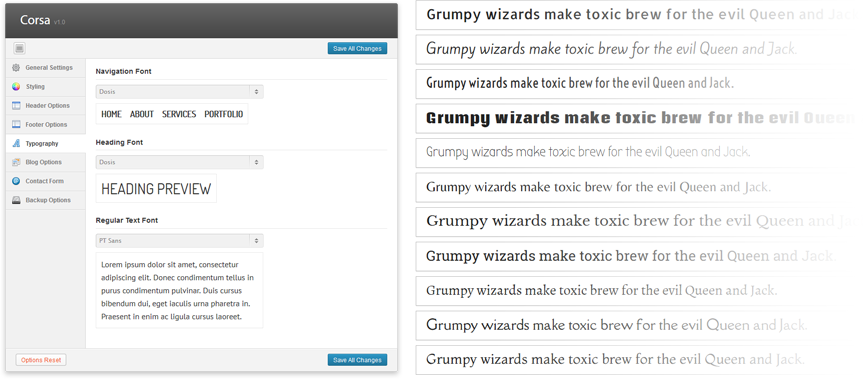Image resolution: width=863 pixels, height=379 pixels.
Task: Open the Navigation Font dropdown
Action: point(179,92)
